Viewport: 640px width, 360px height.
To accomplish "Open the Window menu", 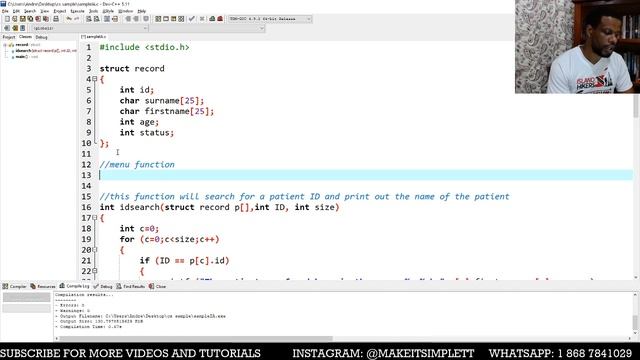I will coord(125,11).
